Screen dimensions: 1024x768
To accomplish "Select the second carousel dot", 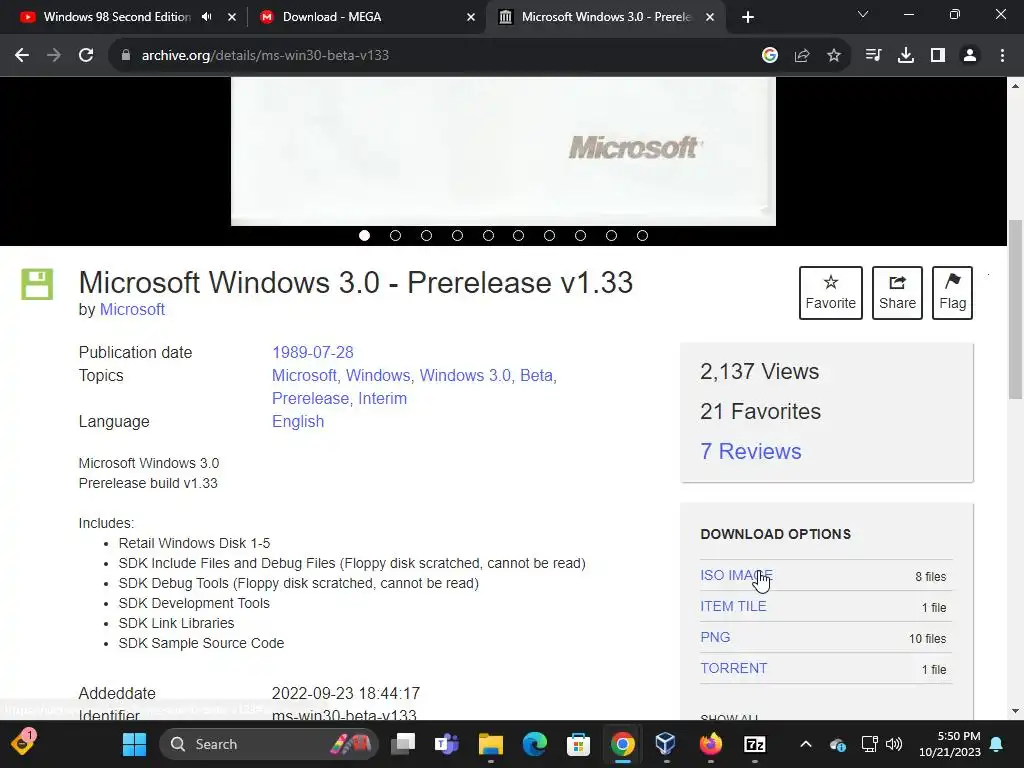I will (x=395, y=236).
